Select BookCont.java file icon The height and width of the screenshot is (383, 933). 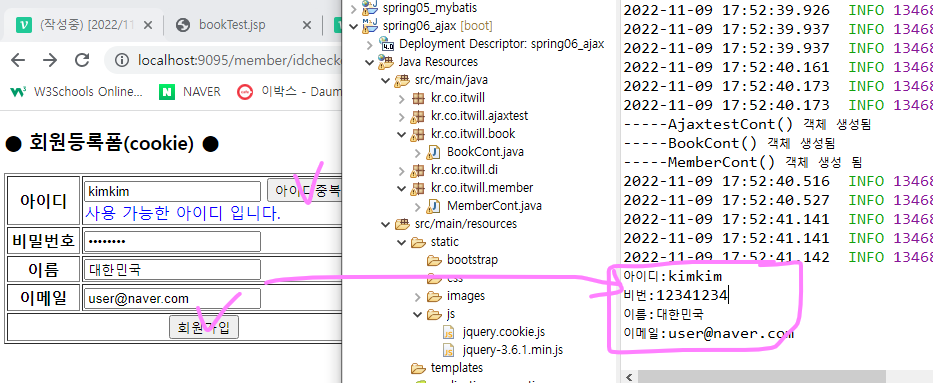(435, 152)
